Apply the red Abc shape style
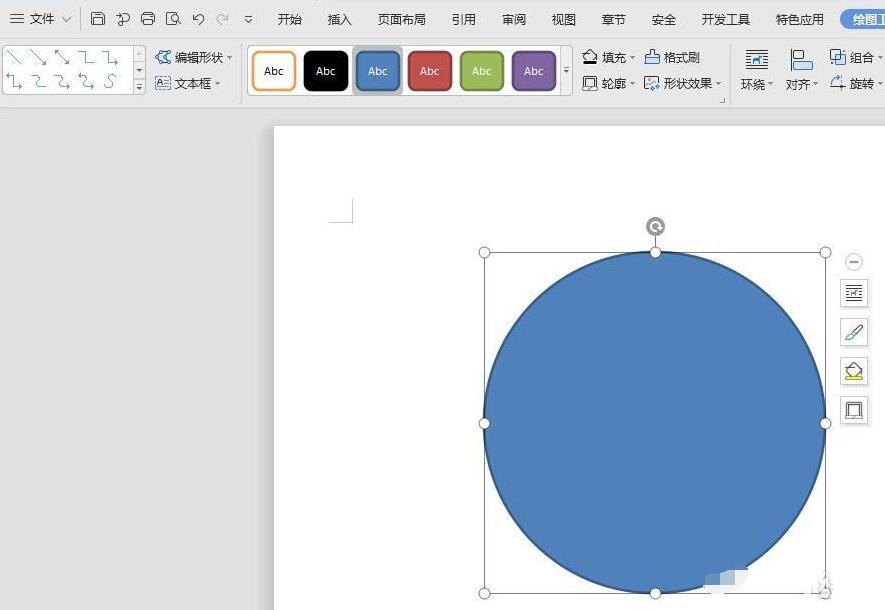 (430, 71)
